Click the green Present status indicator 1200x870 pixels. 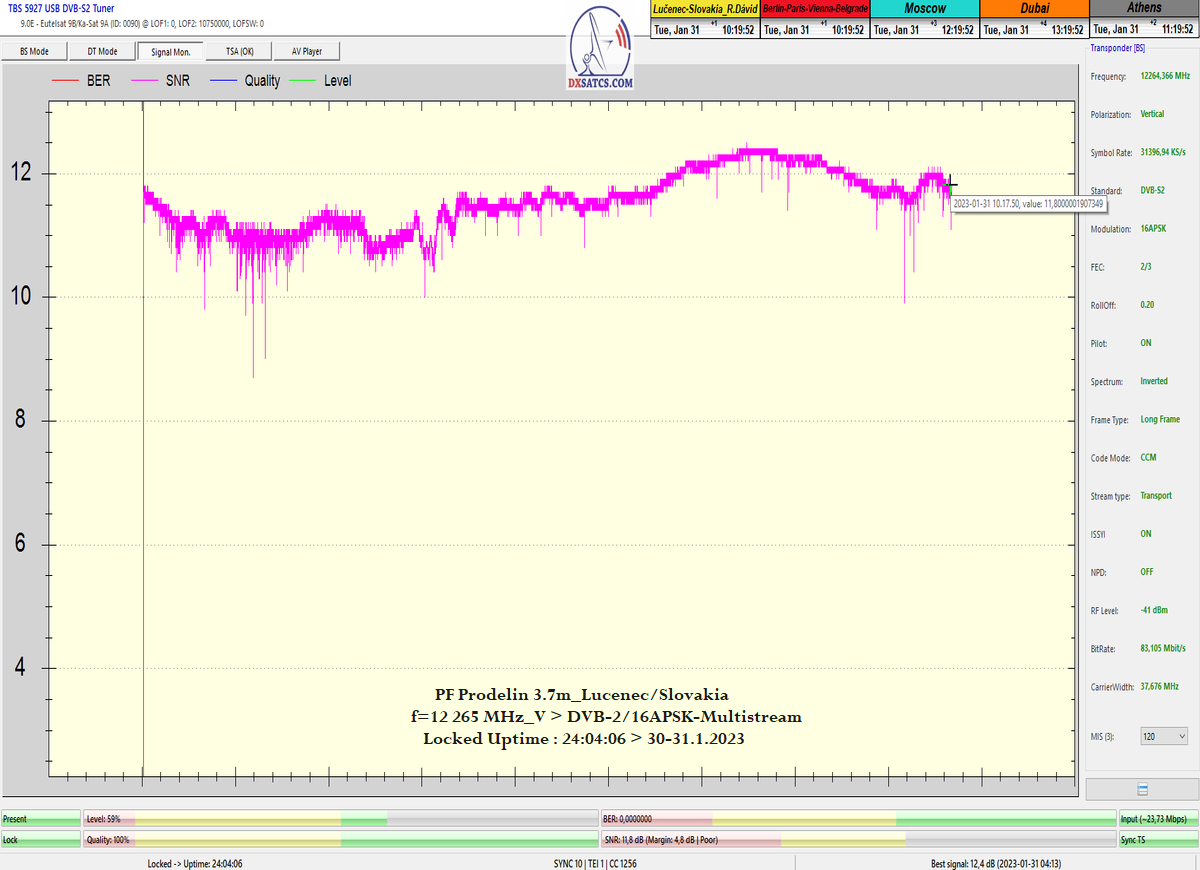coord(40,818)
